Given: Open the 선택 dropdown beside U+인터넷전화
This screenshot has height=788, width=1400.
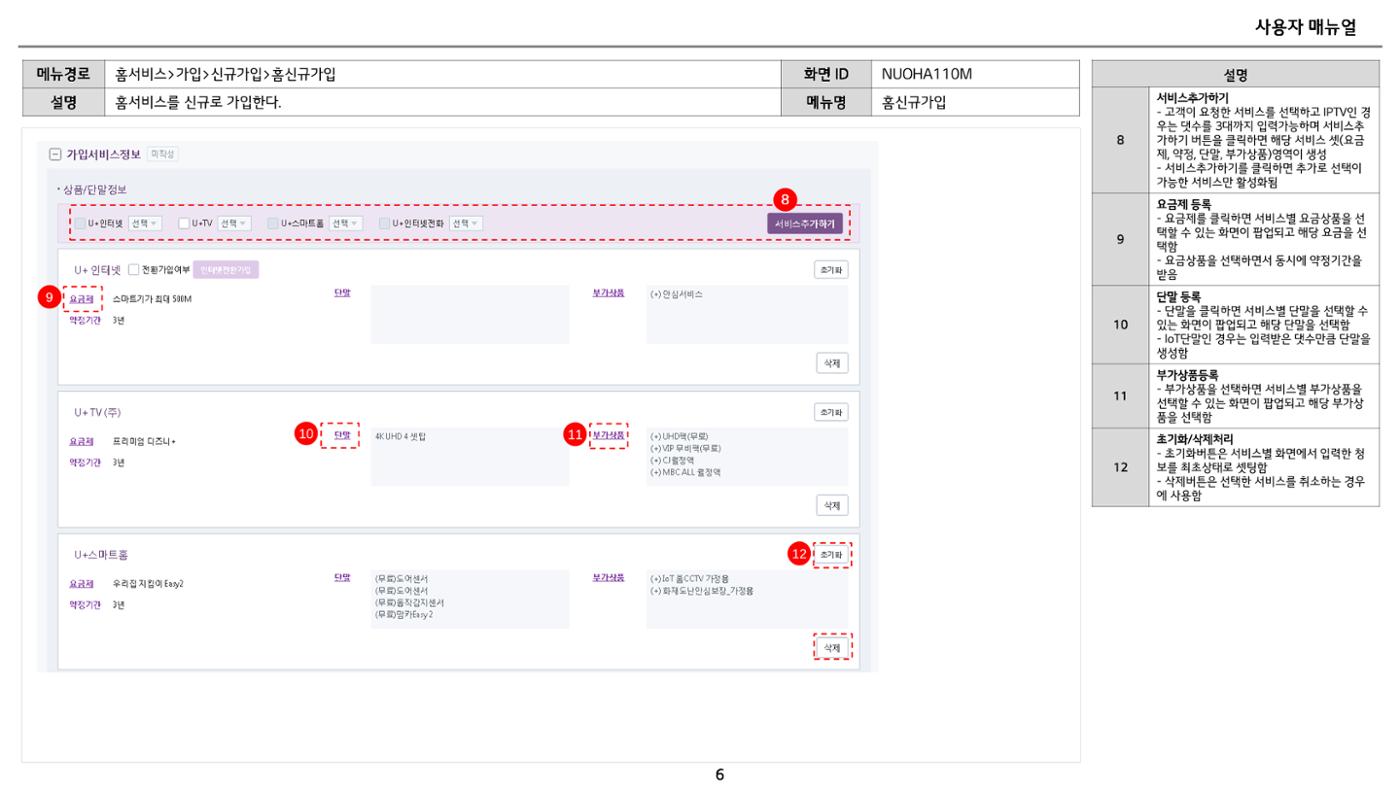Looking at the screenshot, I should [x=465, y=222].
